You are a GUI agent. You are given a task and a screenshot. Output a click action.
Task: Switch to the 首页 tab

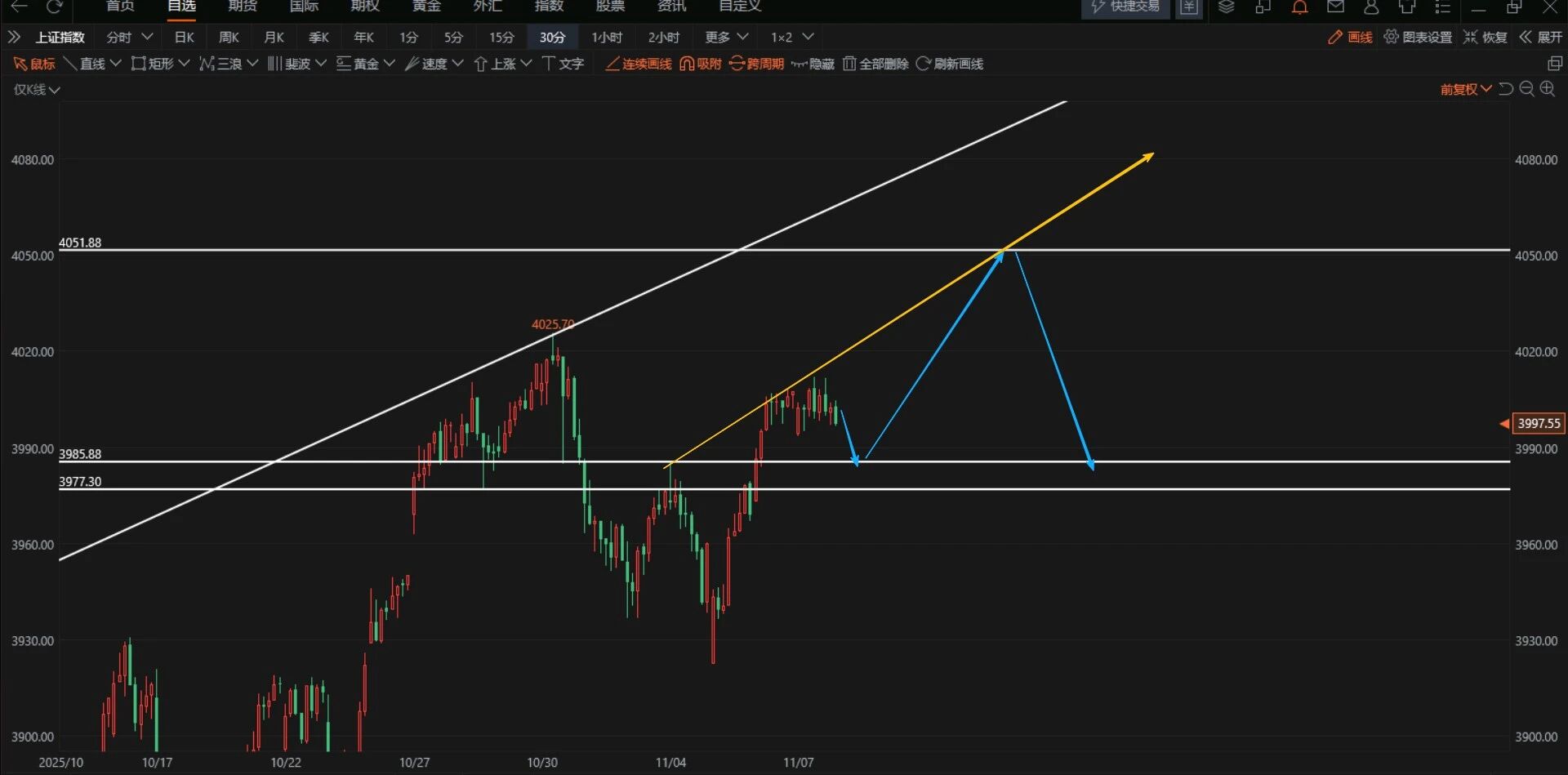tap(120, 7)
